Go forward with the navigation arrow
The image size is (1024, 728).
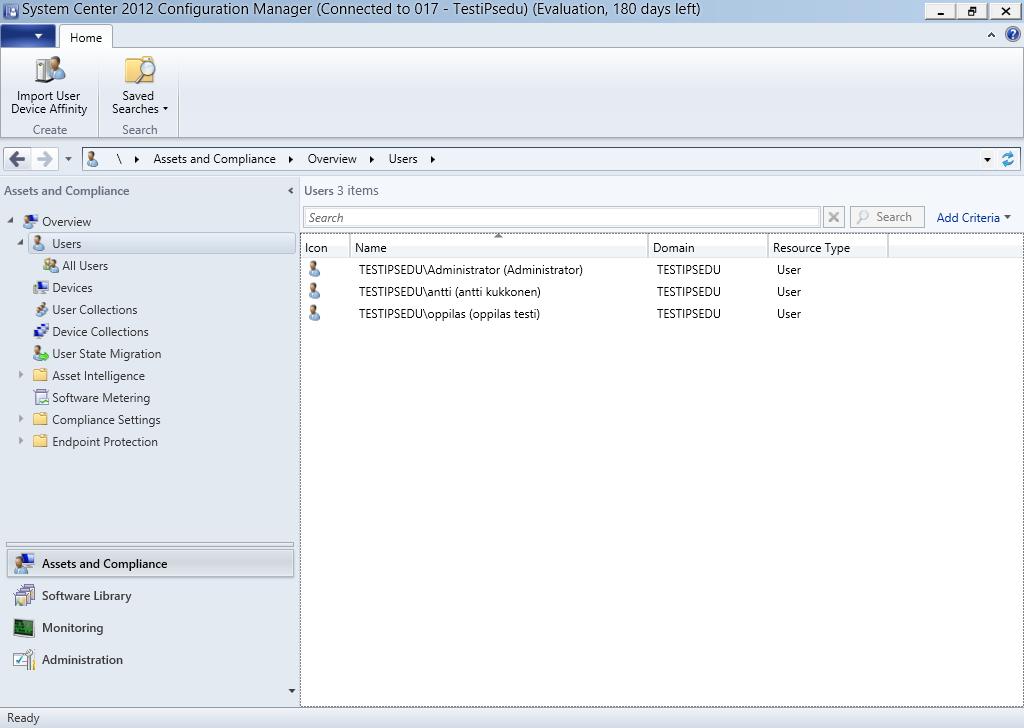[44, 159]
